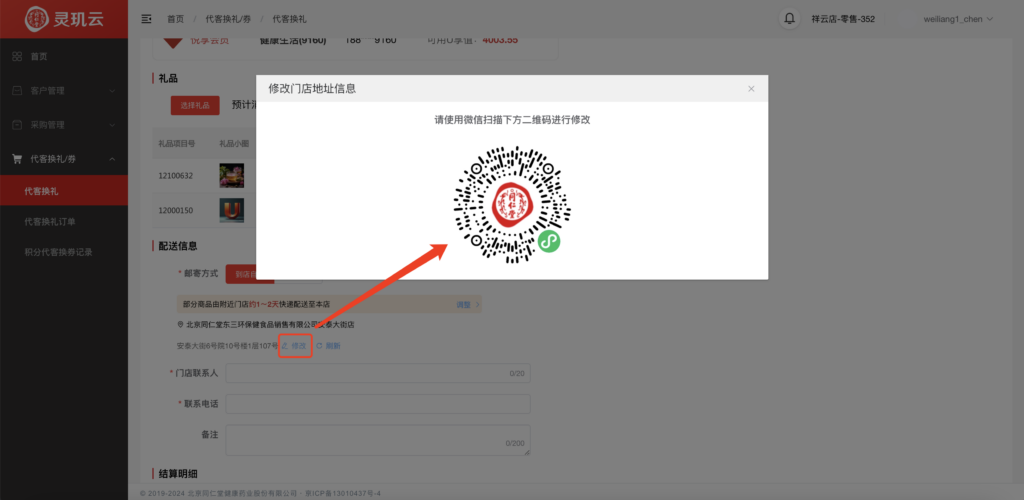Click gift item number 12000150
1024x500 pixels.
coord(176,210)
